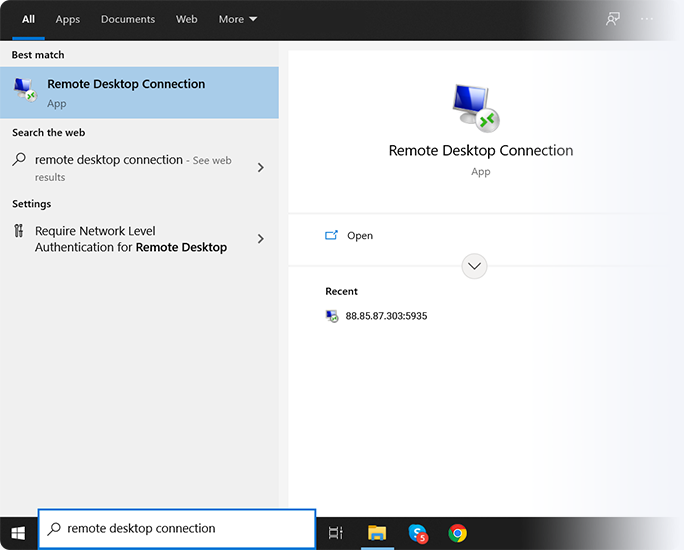Select the Remote Desktop Connection best match
Screen dimensions: 684x550
point(139,93)
